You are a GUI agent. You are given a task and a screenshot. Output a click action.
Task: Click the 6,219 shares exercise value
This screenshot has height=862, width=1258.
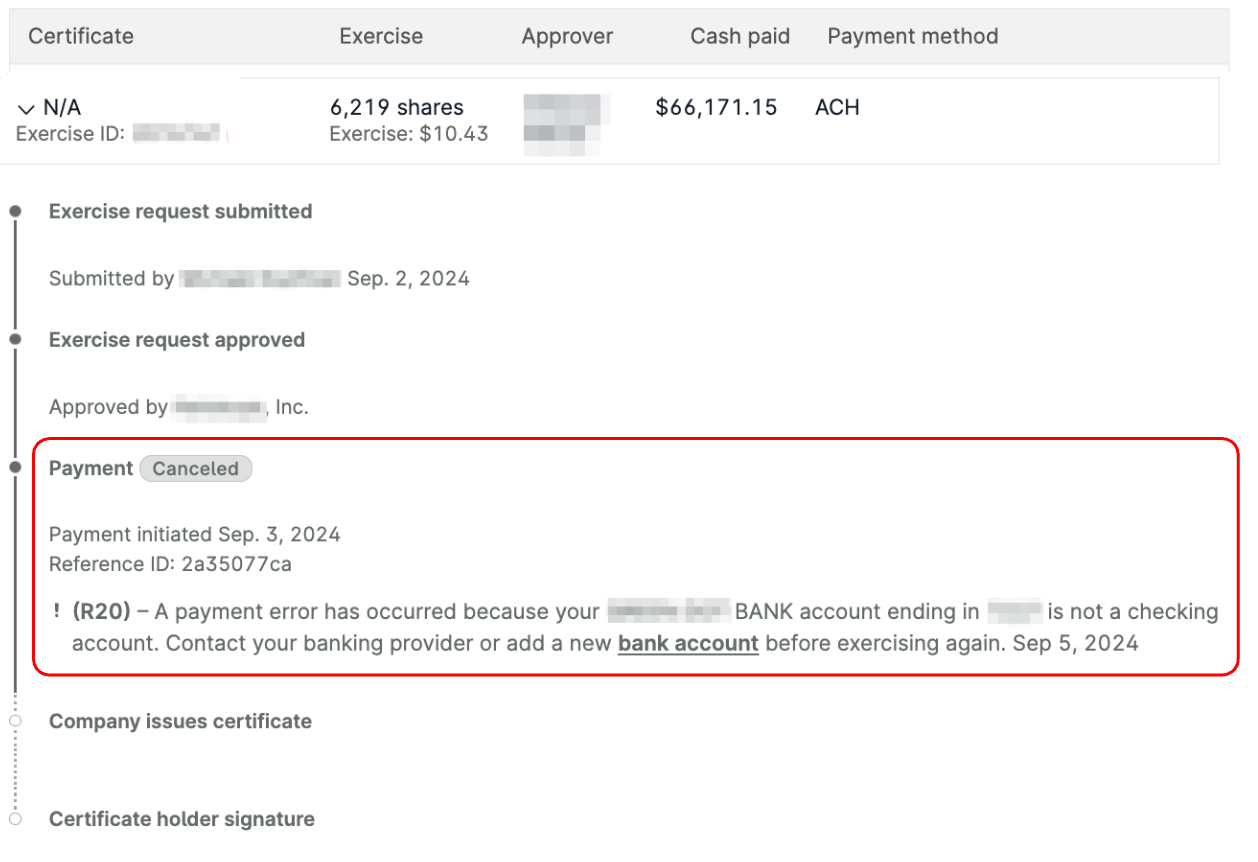pos(397,107)
